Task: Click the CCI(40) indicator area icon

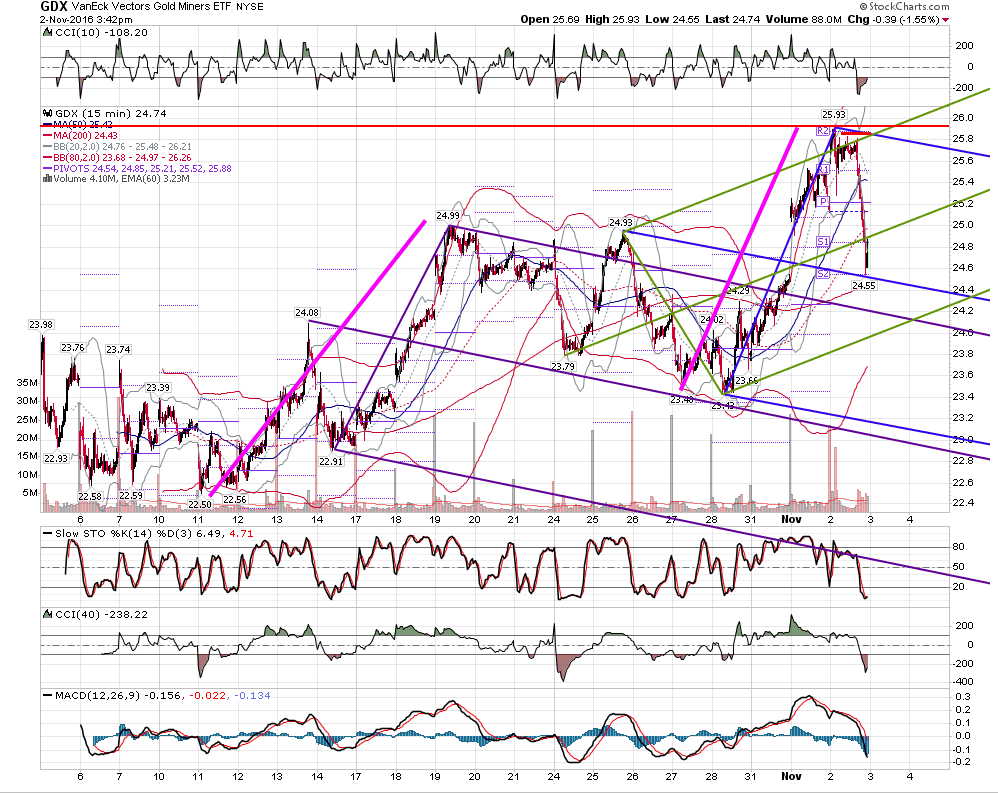Action: click(x=47, y=614)
